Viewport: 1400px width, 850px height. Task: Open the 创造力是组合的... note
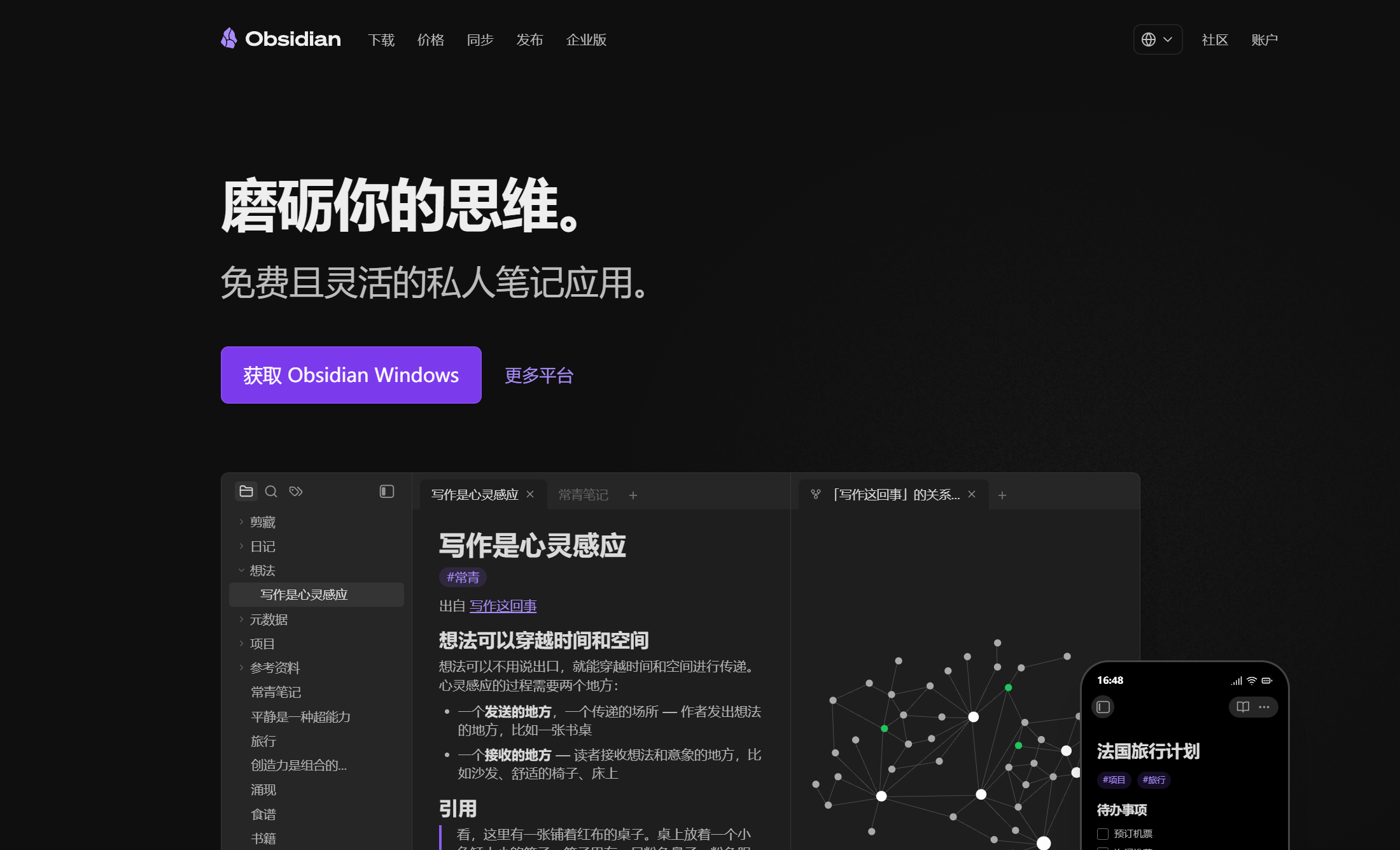tap(298, 765)
